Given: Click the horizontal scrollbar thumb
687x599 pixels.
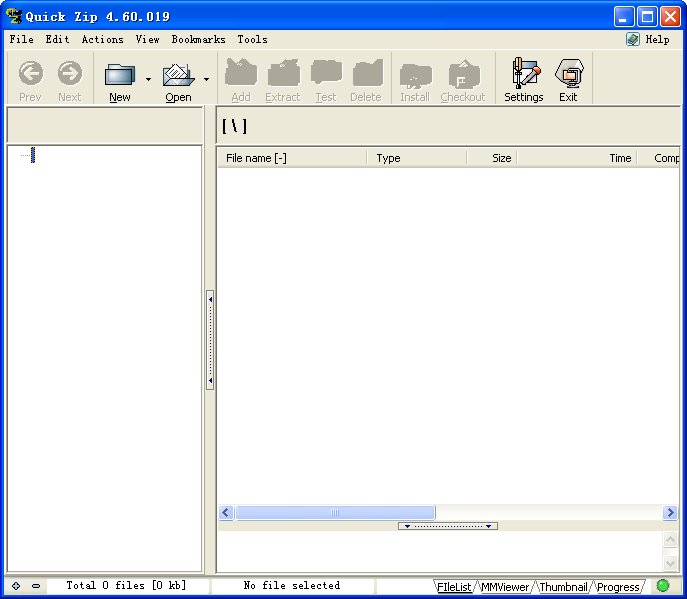Looking at the screenshot, I should point(335,513).
